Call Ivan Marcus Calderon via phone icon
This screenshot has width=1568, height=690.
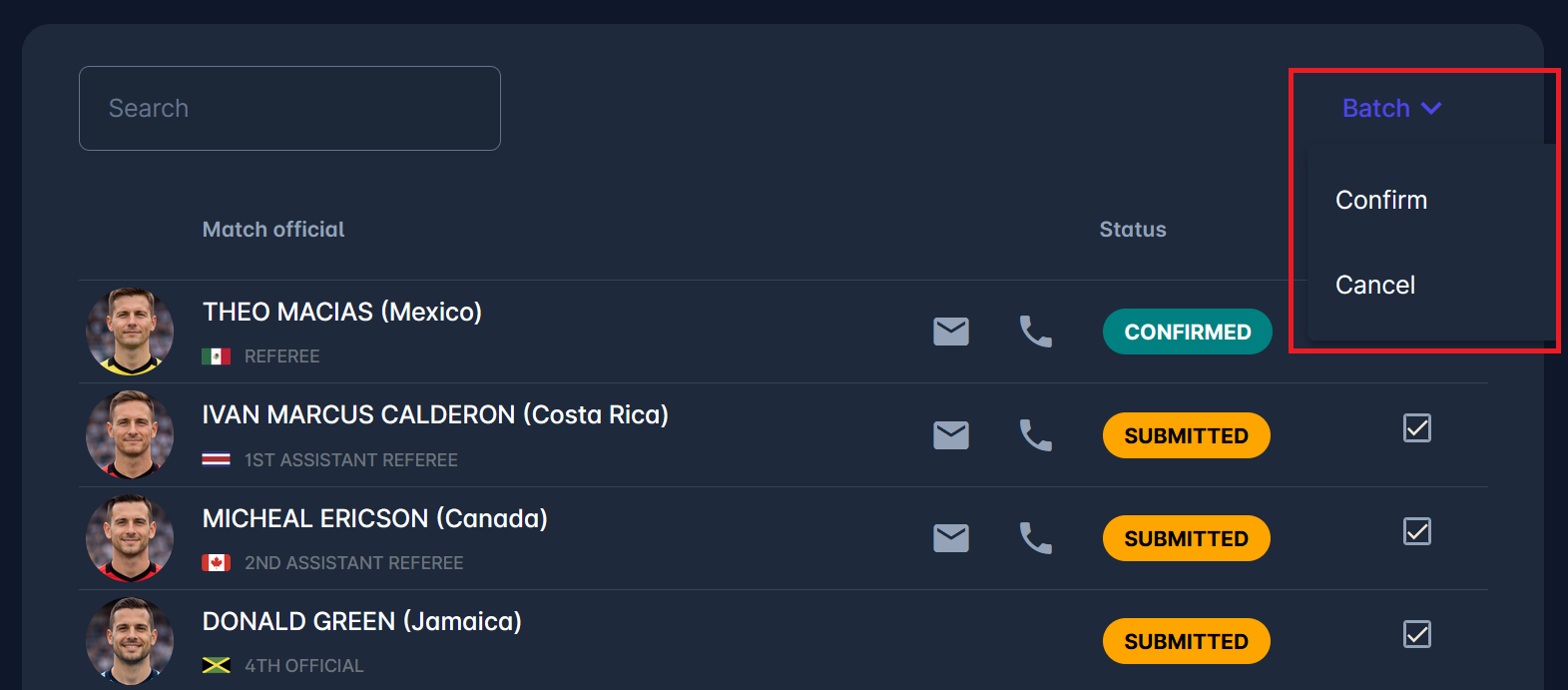(x=1035, y=435)
